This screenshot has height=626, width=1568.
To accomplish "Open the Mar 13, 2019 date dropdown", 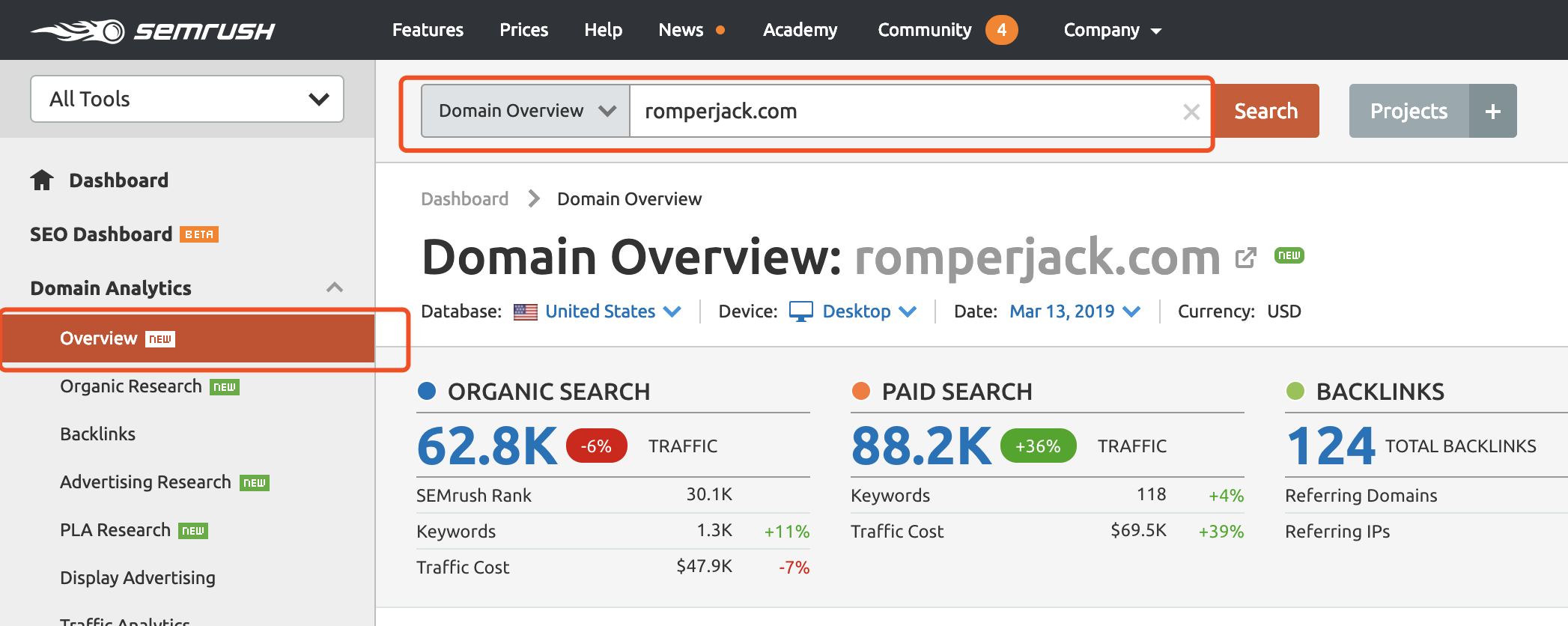I will click(x=1075, y=312).
